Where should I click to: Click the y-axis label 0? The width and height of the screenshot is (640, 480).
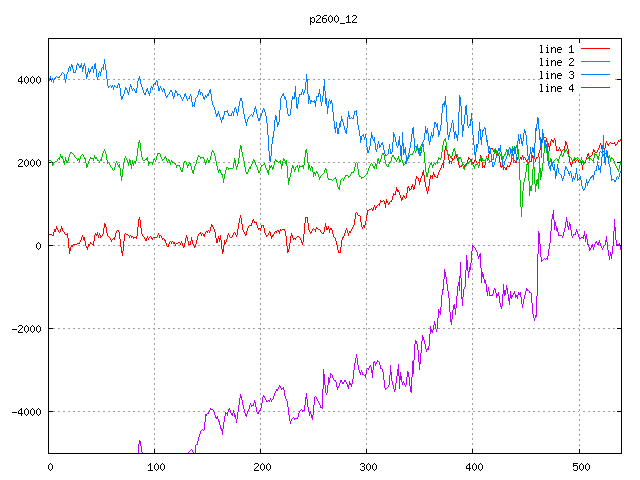coord(38,246)
